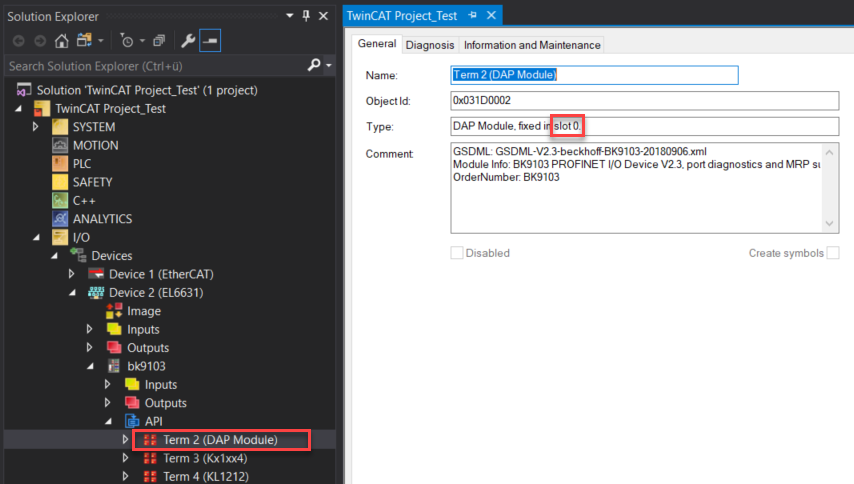Select the PLC node in the tree
854x484 pixels.
pos(84,164)
